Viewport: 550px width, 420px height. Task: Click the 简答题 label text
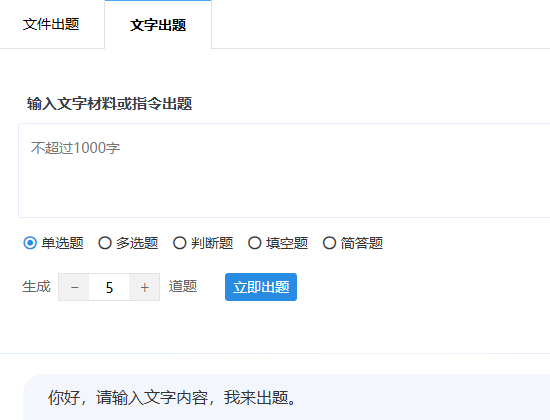click(362, 243)
